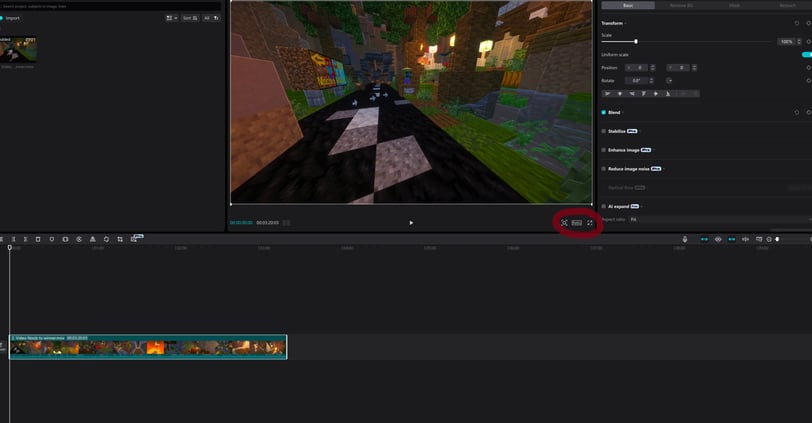Viewport: 812px width, 423px height.
Task: Click the timeline zoom out icon
Action: 769,239
